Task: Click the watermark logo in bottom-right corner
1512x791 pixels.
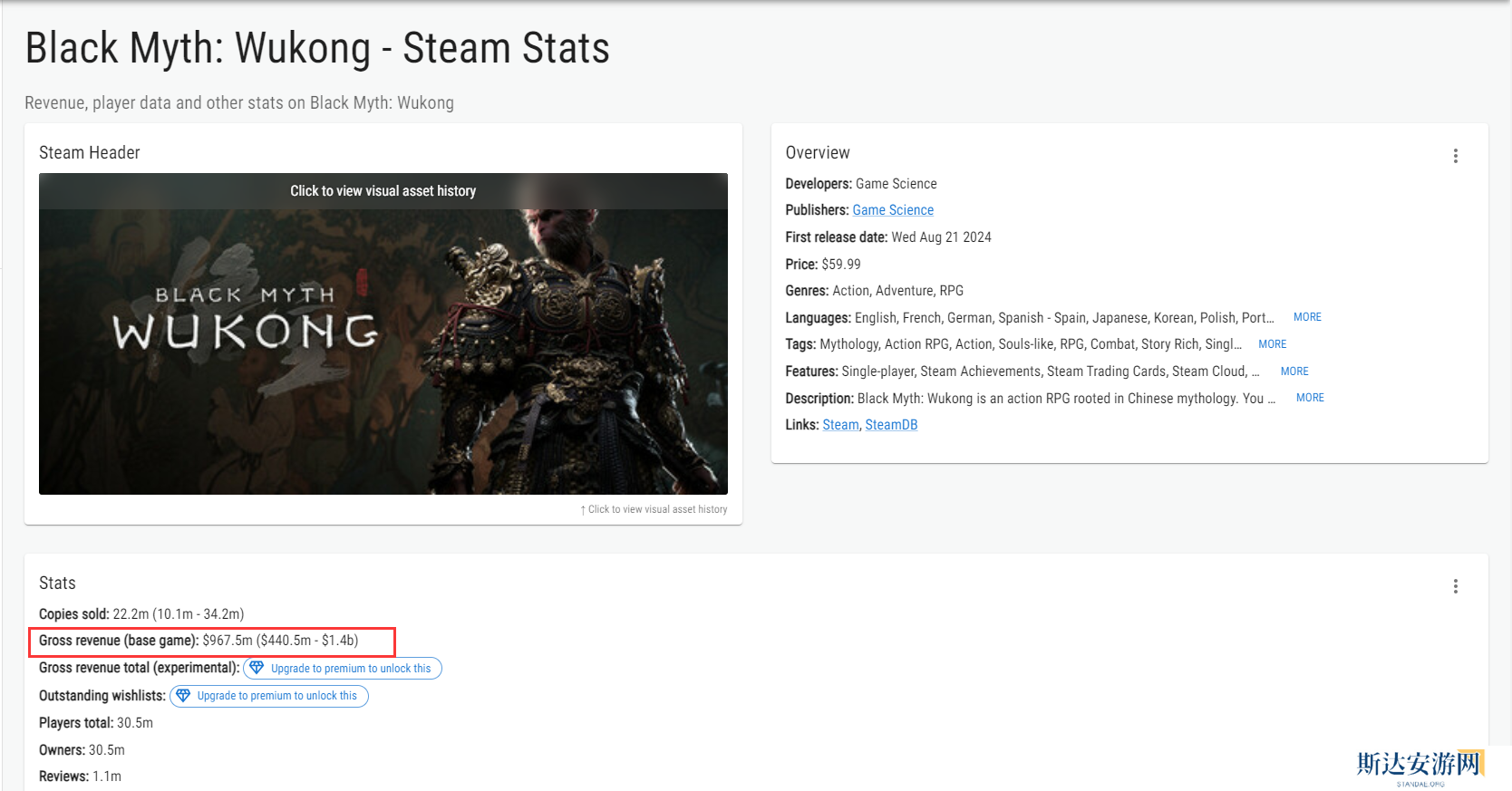Action: [x=1420, y=767]
